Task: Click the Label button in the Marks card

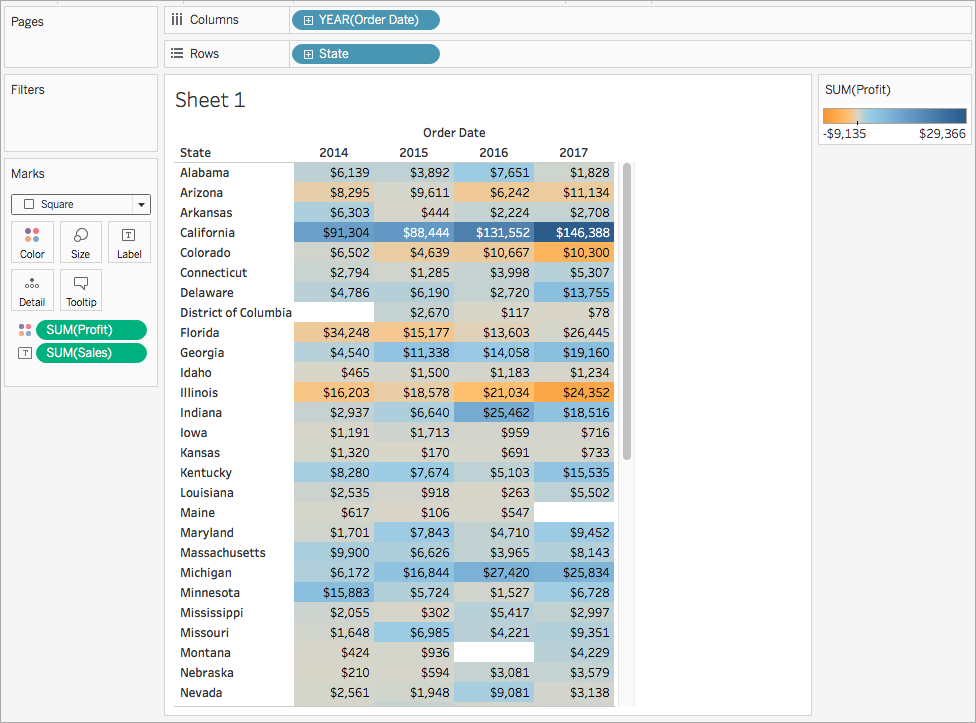Action: click(129, 241)
